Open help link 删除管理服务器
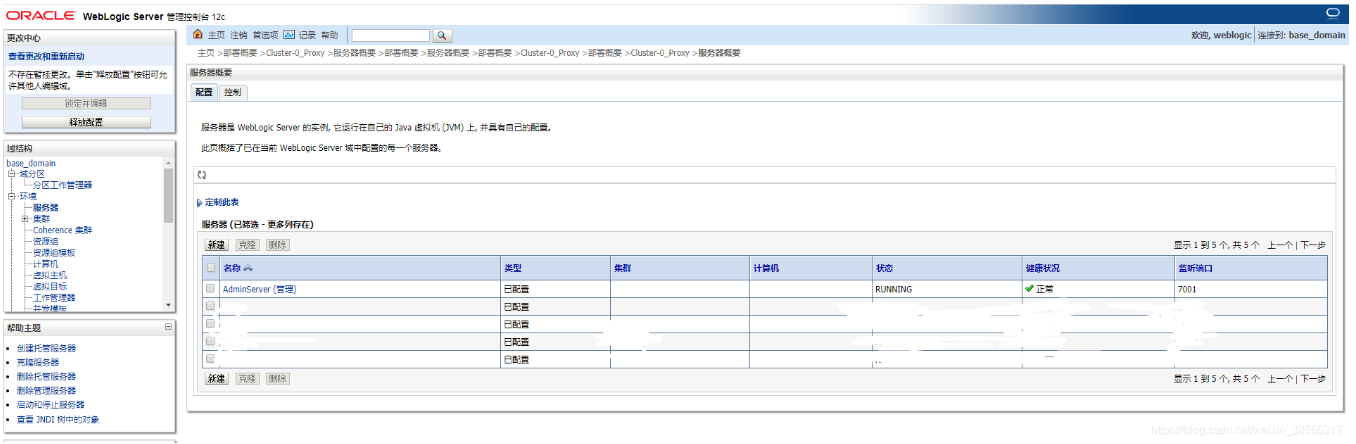 pos(46,390)
